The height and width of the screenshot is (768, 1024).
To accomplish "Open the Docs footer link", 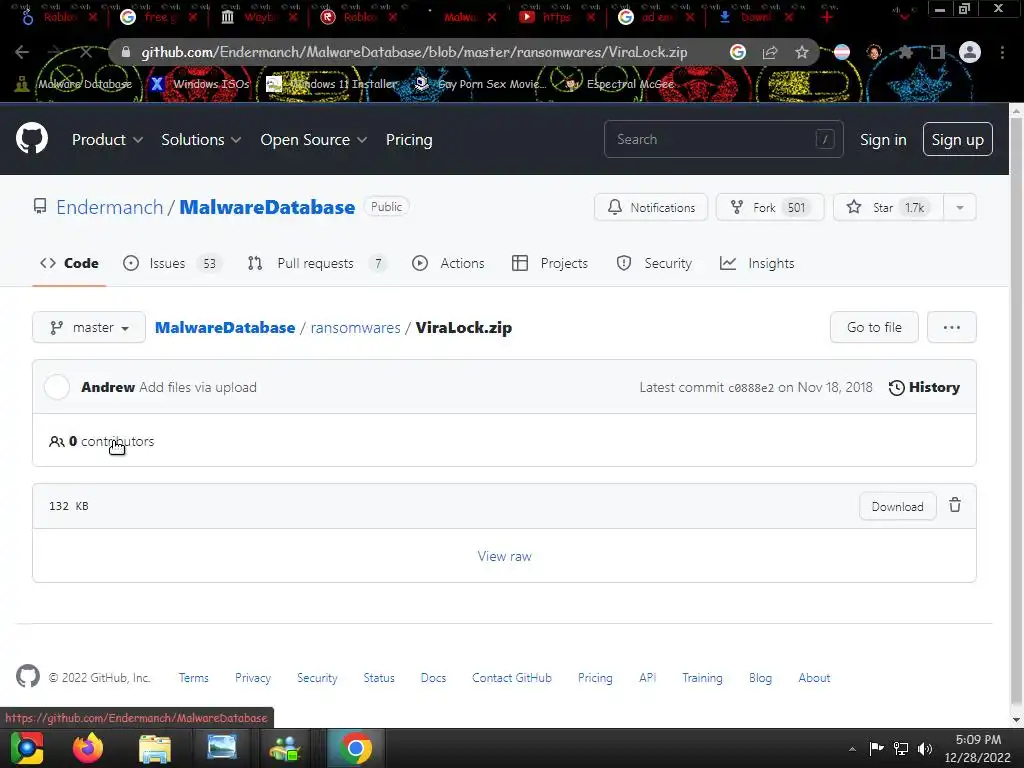I will (433, 678).
